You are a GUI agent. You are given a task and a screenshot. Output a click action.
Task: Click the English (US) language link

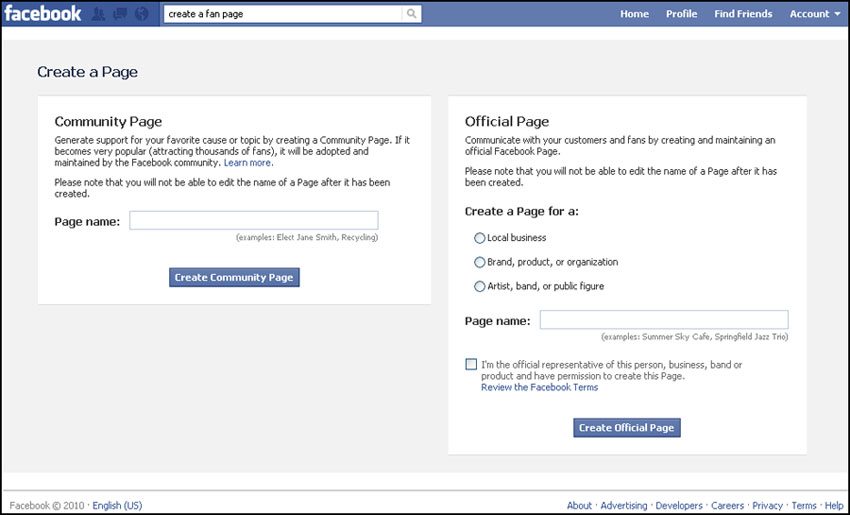117,505
